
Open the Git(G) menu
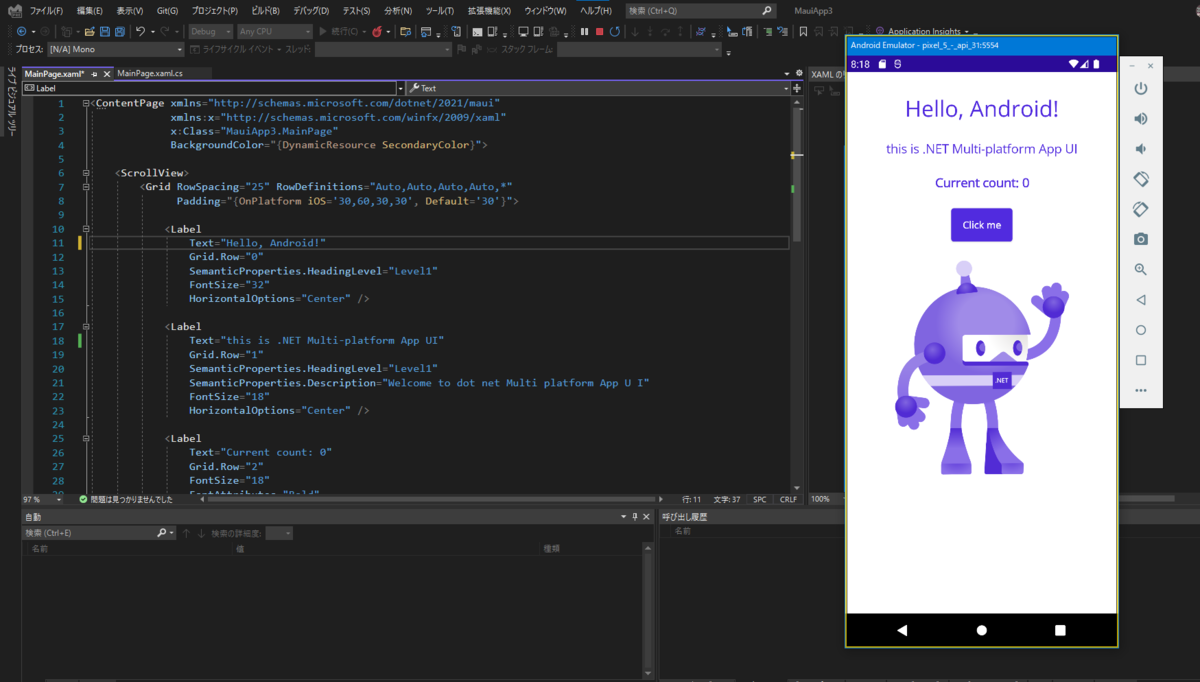(x=167, y=11)
